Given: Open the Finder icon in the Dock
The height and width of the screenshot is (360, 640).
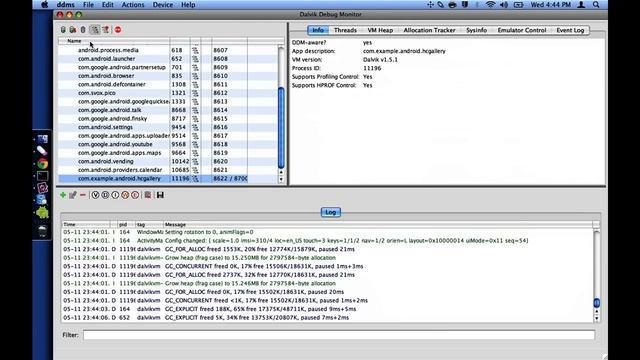Looking at the screenshot, I should pos(42,139).
